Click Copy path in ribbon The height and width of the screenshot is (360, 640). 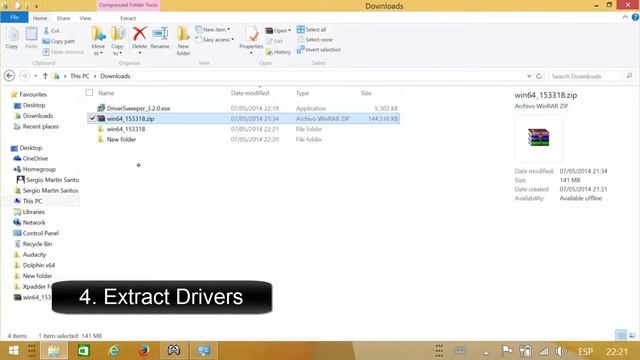point(59,41)
